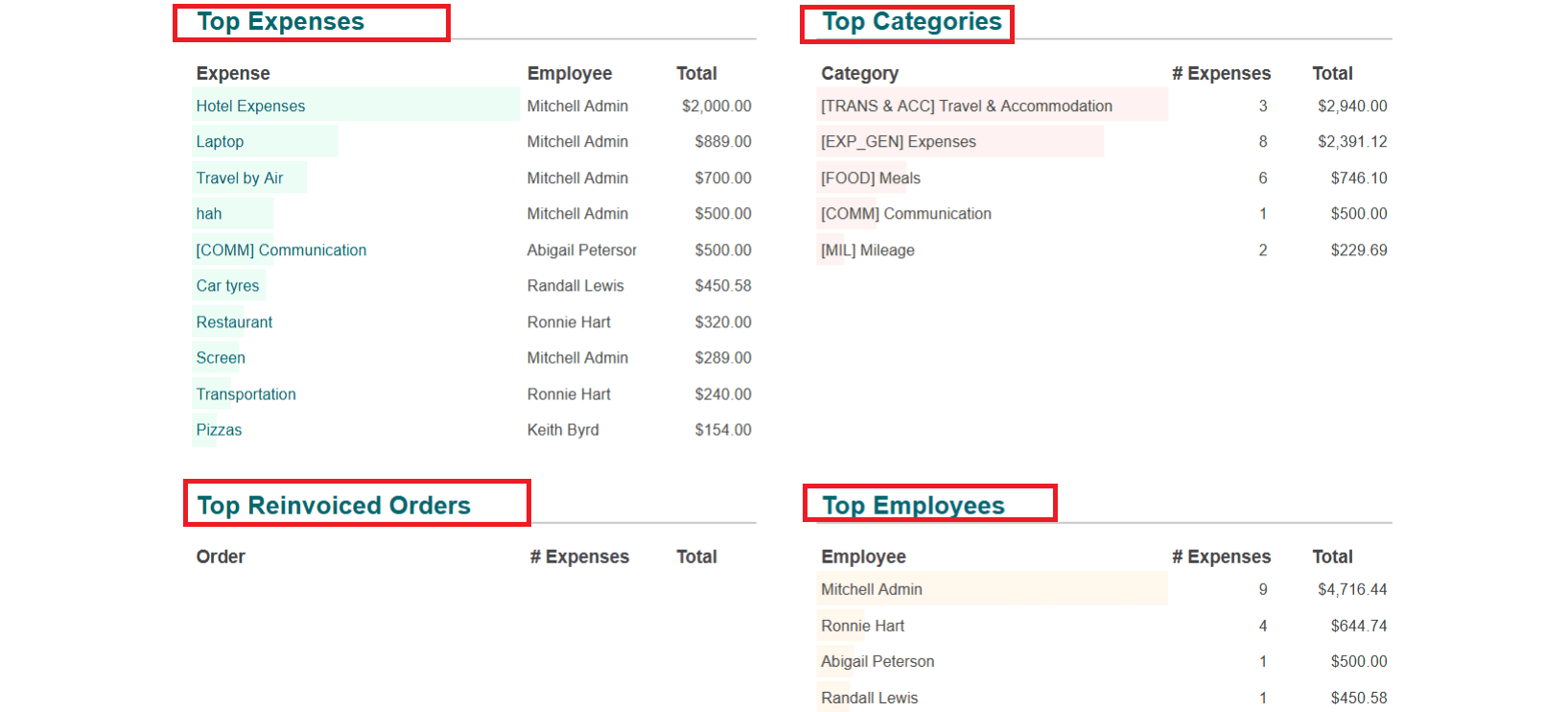This screenshot has width=1568, height=712.
Task: Click the Top Categories section heading
Action: pyautogui.click(x=912, y=21)
